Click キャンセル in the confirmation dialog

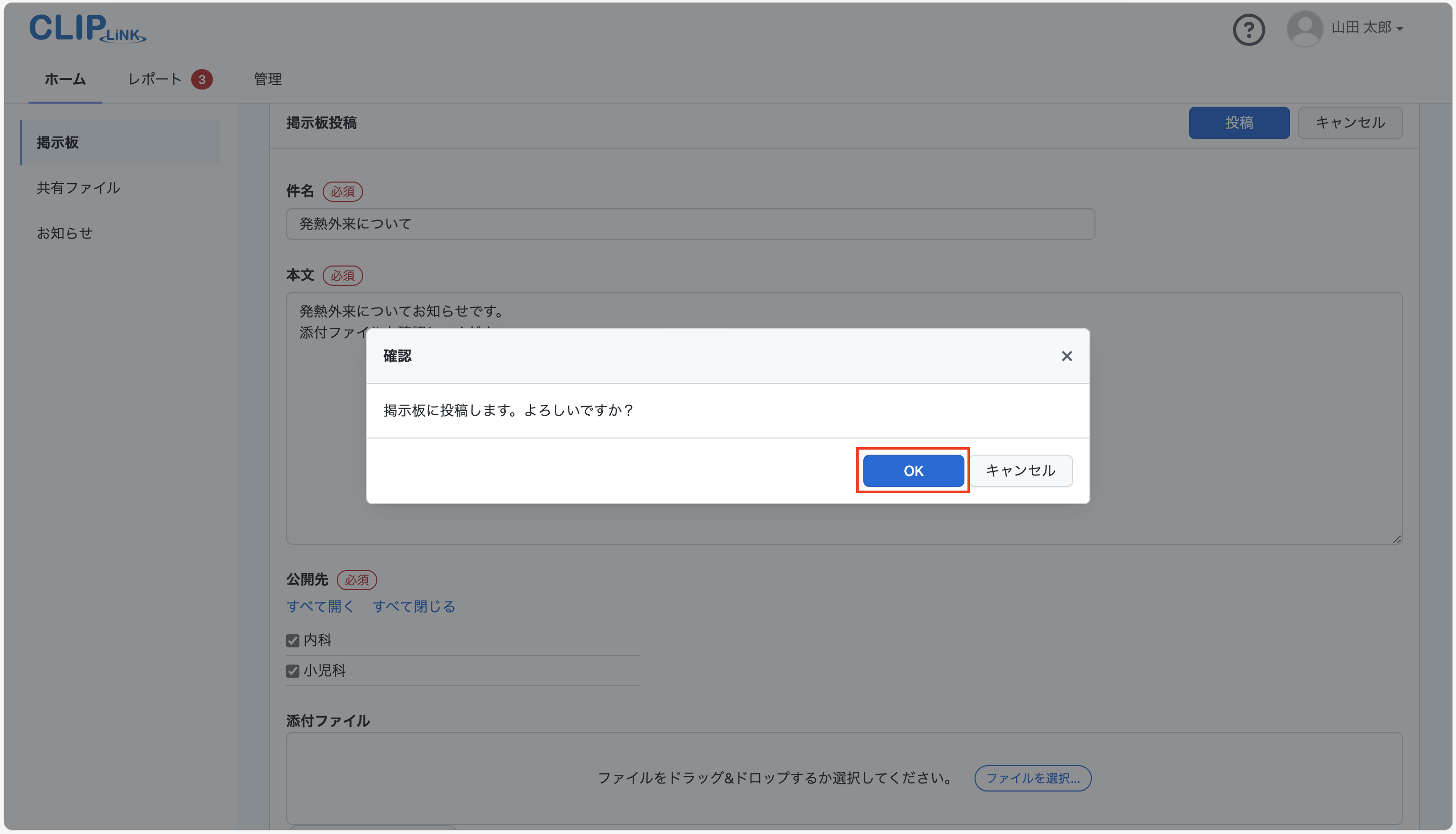1020,470
